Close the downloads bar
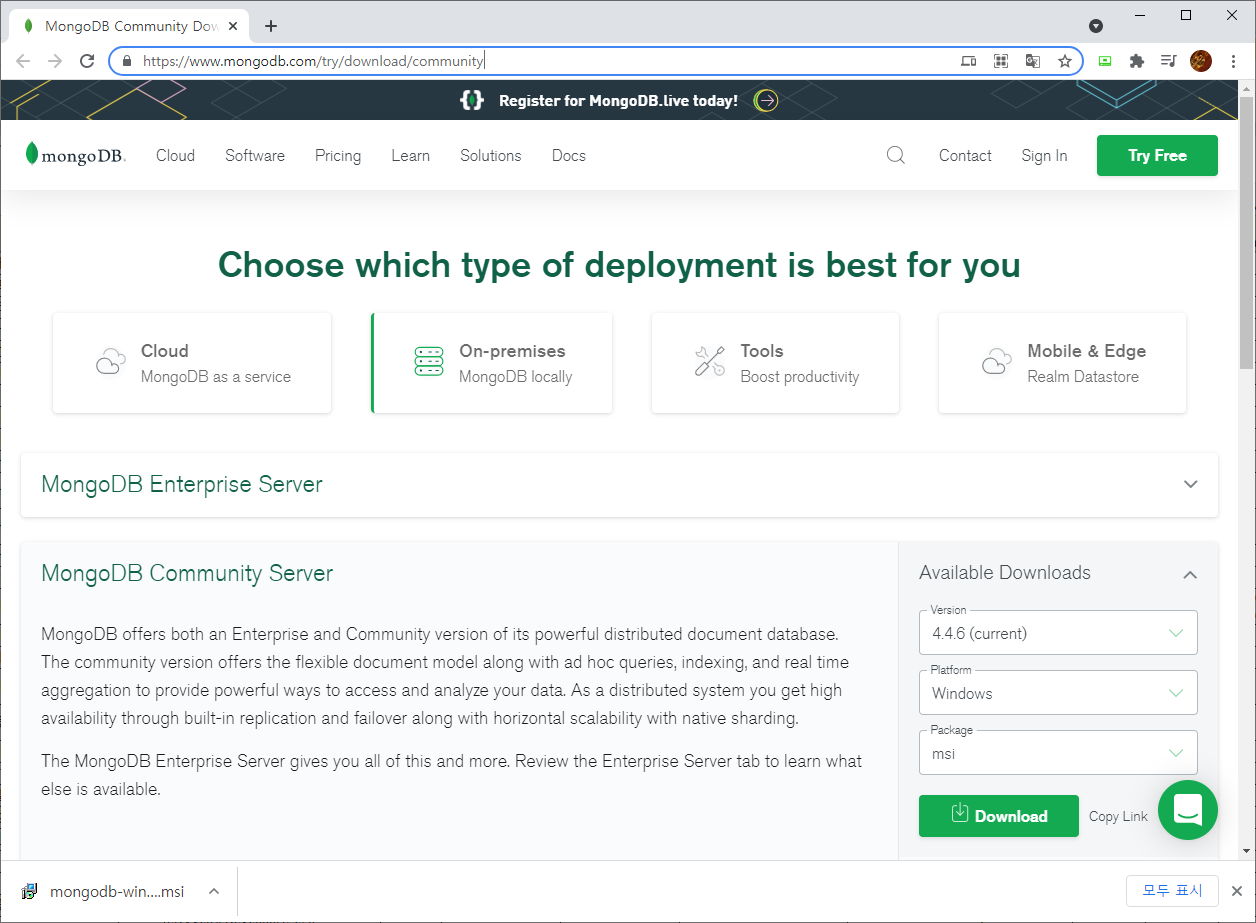Image resolution: width=1256 pixels, height=923 pixels. coord(1237,891)
